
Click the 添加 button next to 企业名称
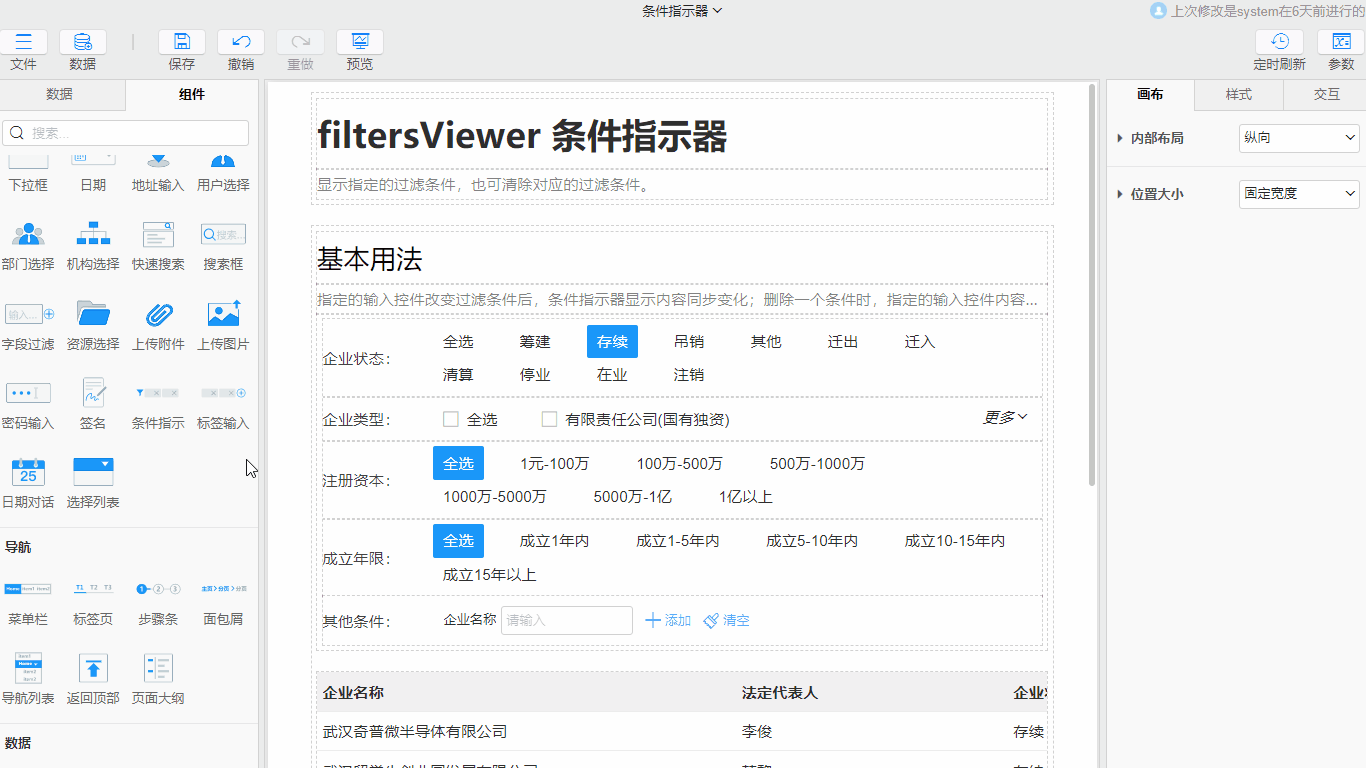(668, 621)
